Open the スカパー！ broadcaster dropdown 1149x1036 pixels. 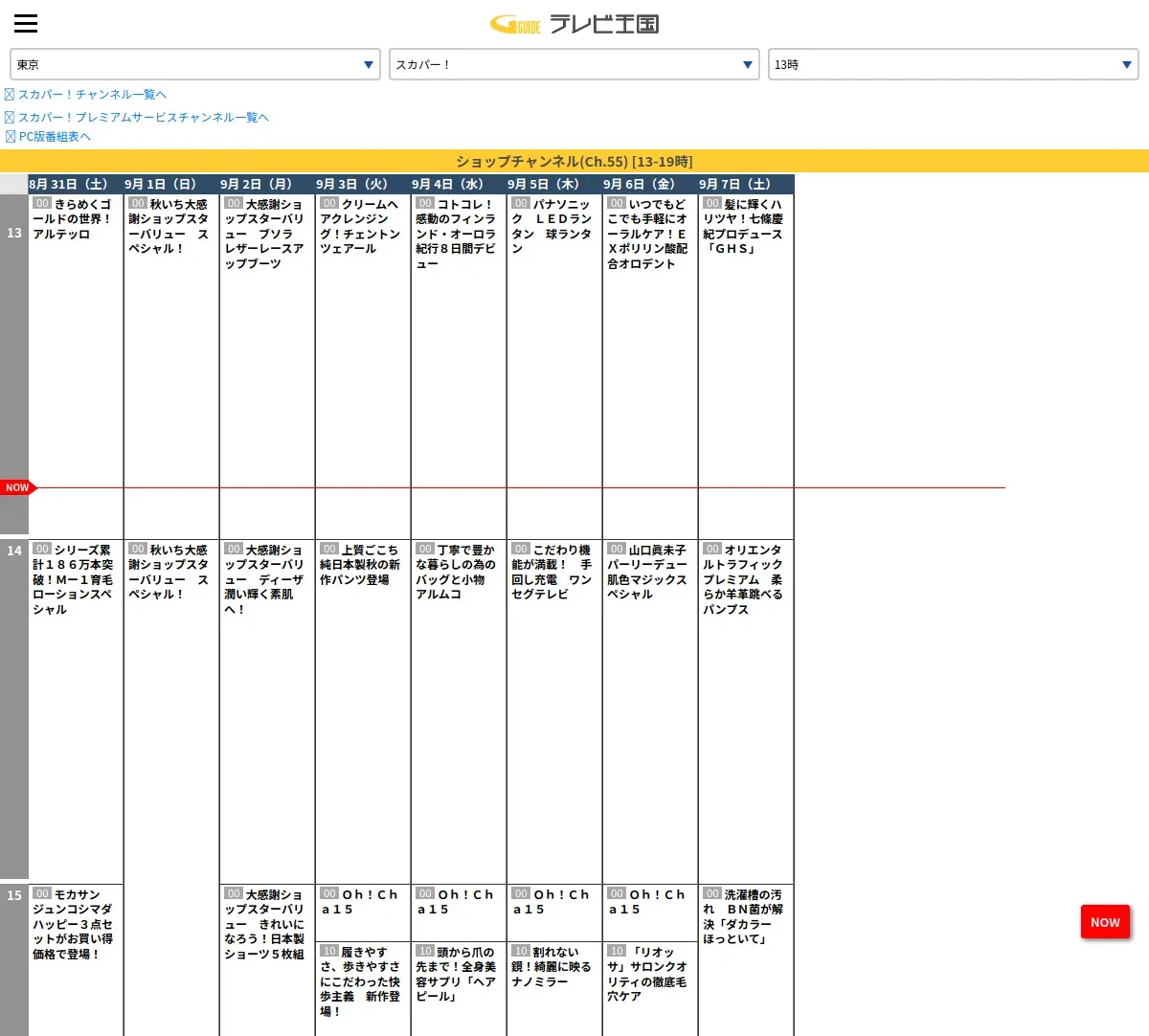pos(574,64)
